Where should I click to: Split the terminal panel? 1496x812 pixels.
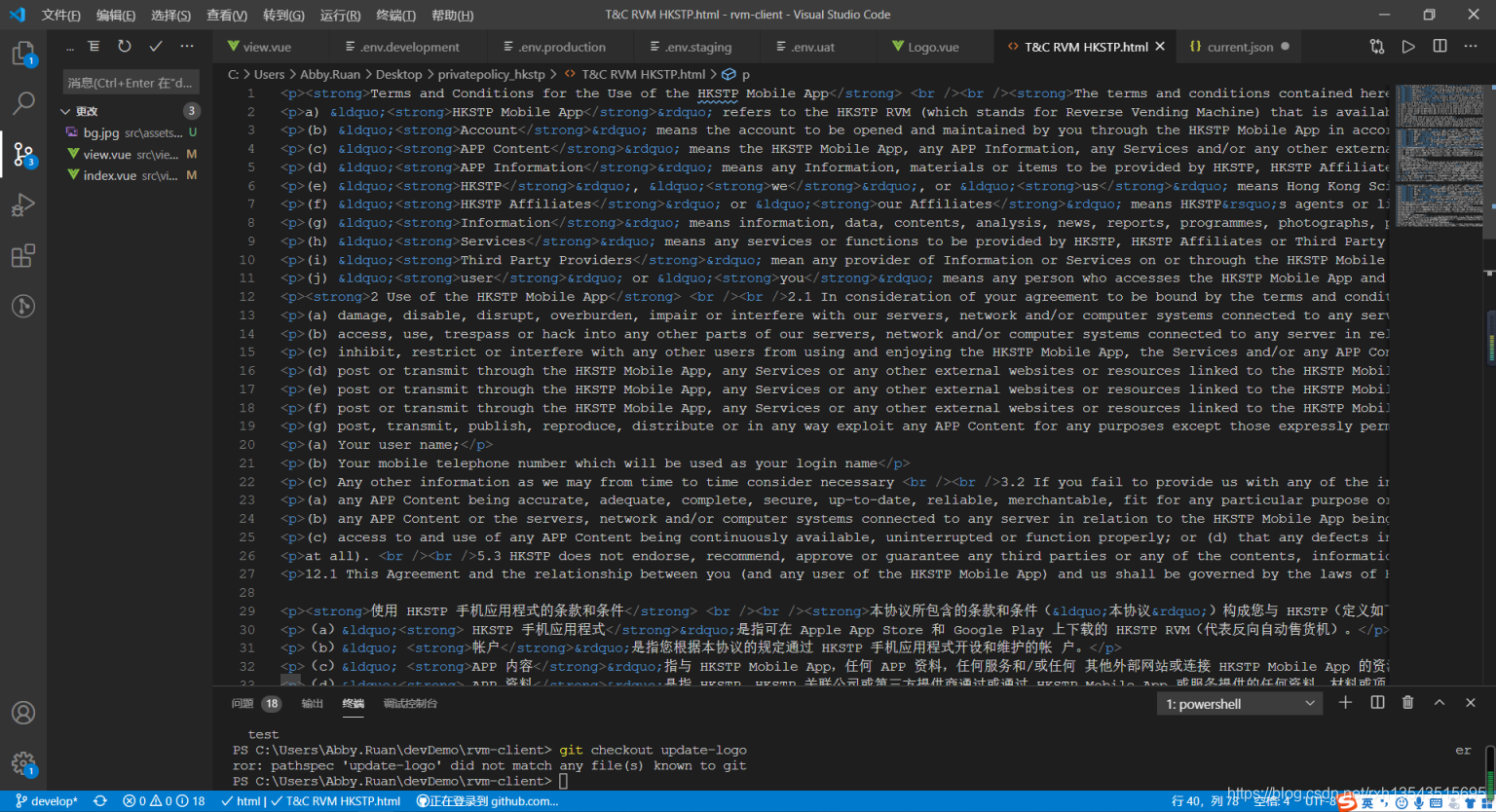click(x=1377, y=703)
